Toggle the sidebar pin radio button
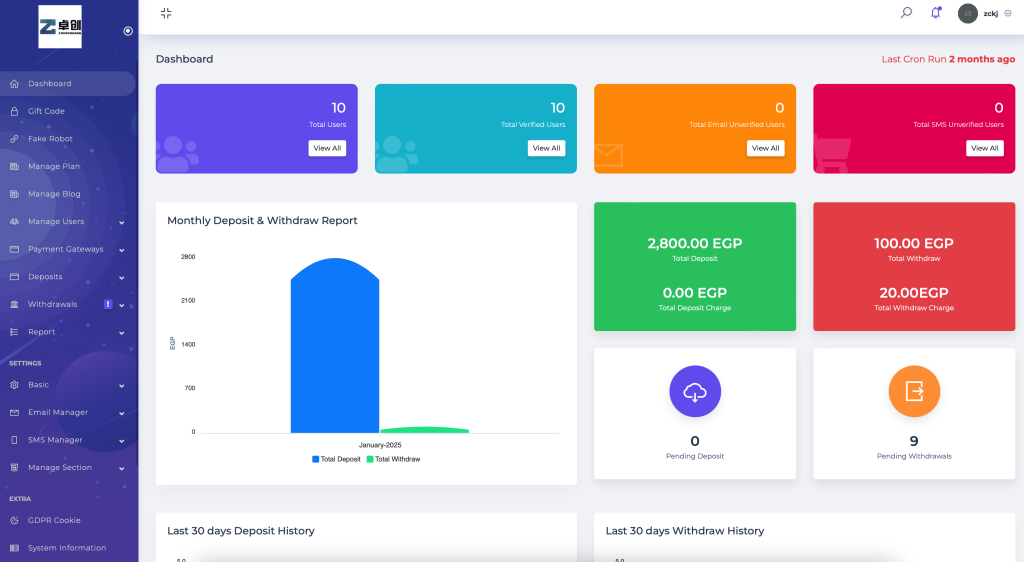This screenshot has height=562, width=1024. click(x=128, y=31)
